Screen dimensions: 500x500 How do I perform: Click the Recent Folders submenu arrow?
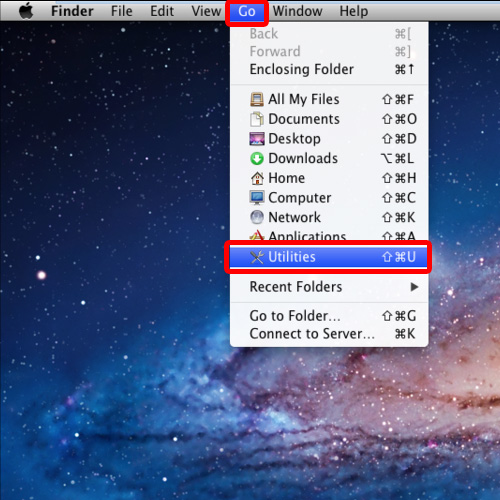tap(414, 287)
